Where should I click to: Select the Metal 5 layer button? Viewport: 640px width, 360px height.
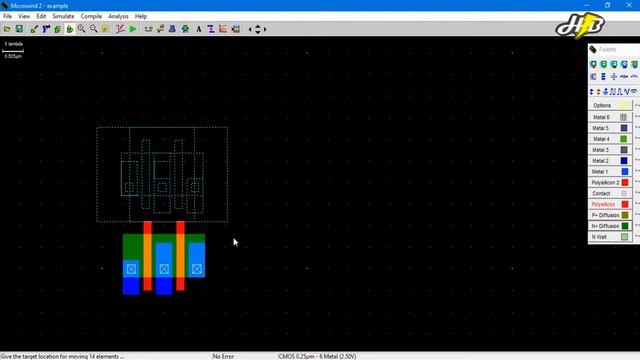(610, 128)
